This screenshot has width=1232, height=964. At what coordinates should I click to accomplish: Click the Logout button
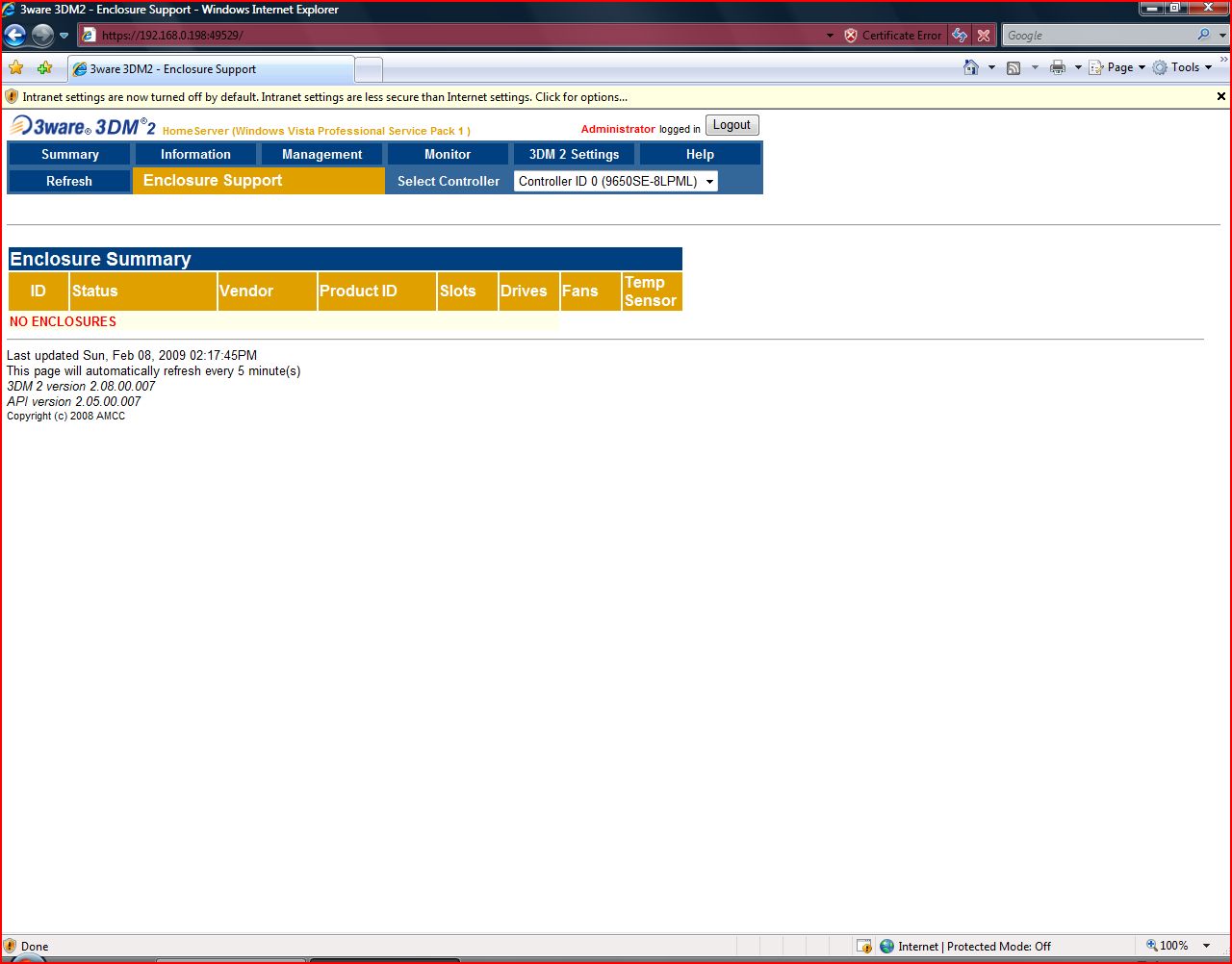[x=732, y=125]
